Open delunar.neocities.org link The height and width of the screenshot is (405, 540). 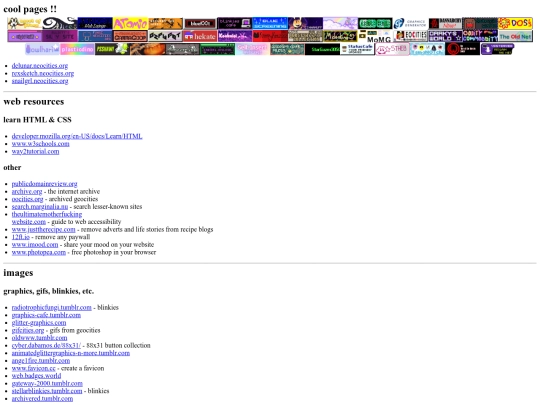[x=40, y=65]
